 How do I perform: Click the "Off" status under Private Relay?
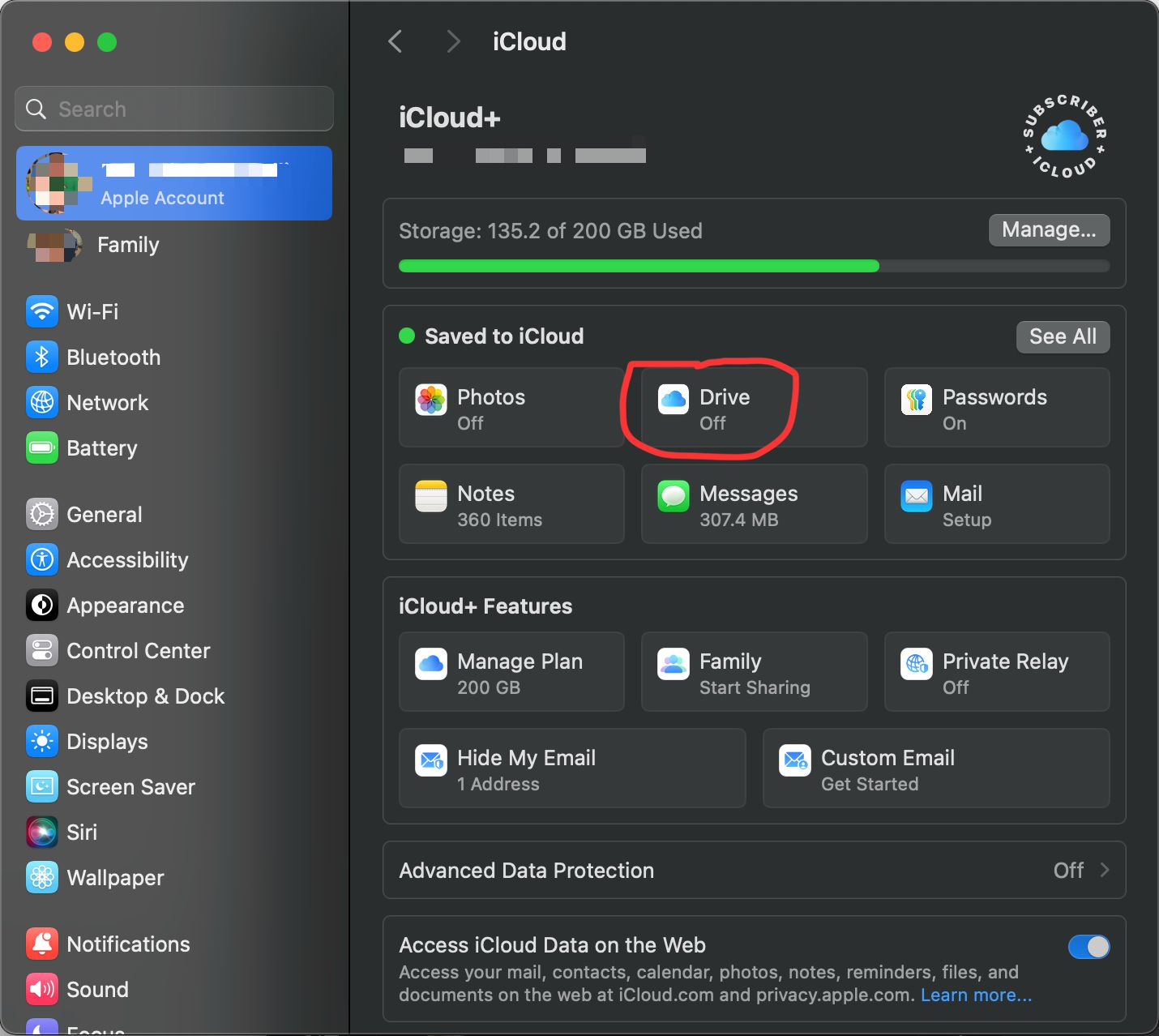(x=956, y=687)
